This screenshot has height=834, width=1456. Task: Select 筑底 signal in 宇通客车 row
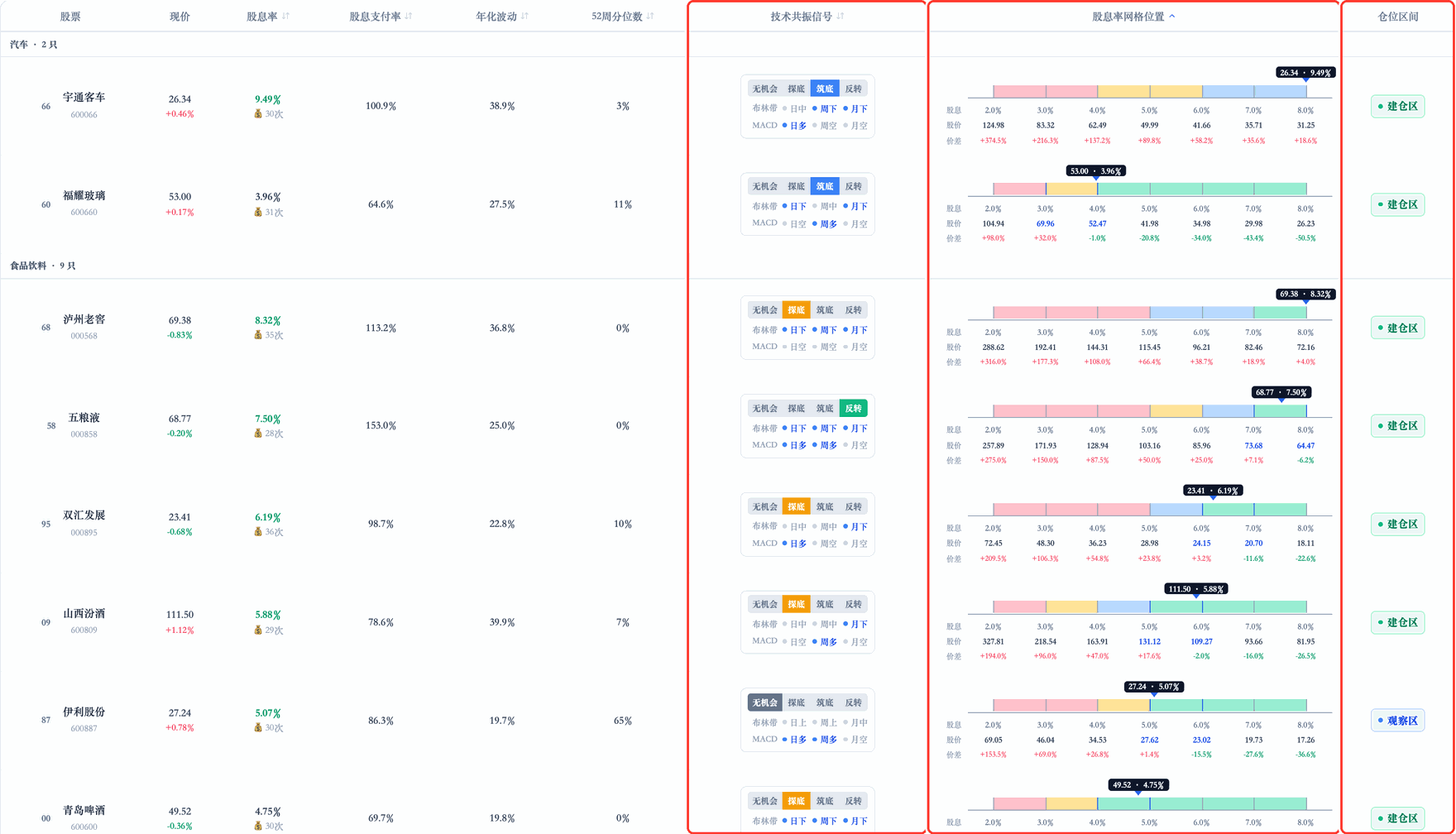[x=825, y=89]
